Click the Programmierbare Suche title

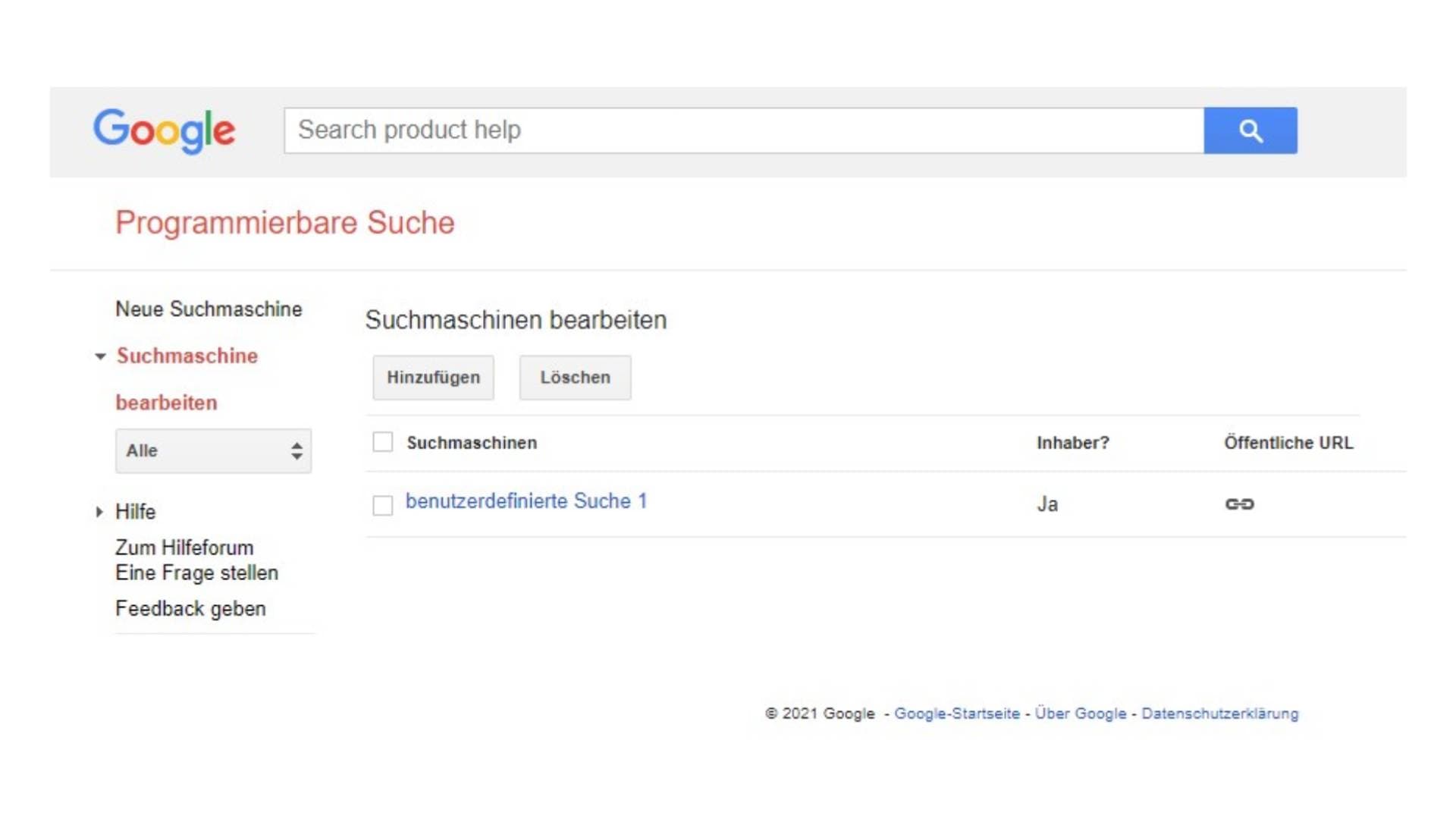click(285, 223)
